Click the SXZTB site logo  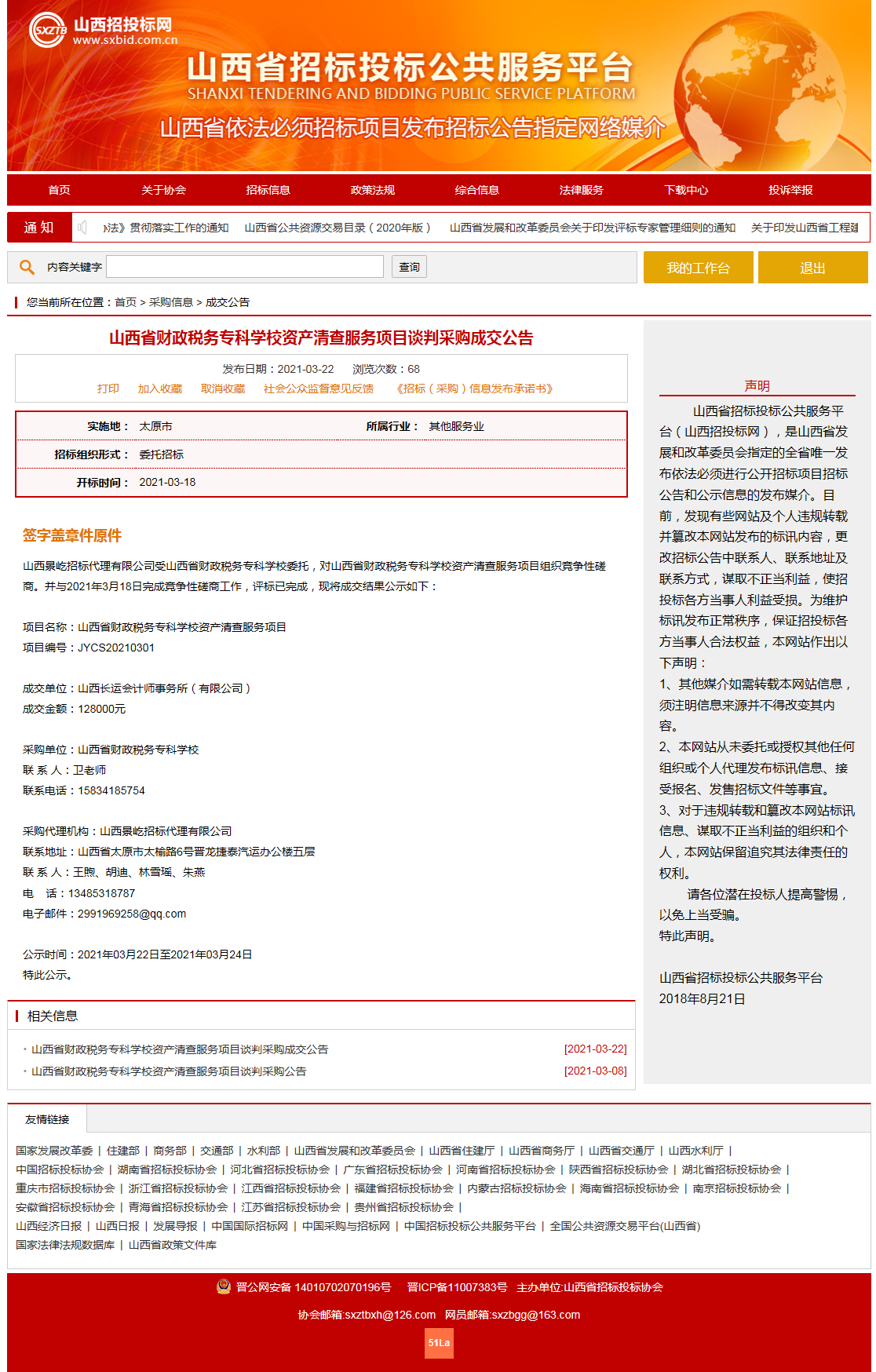click(x=48, y=31)
